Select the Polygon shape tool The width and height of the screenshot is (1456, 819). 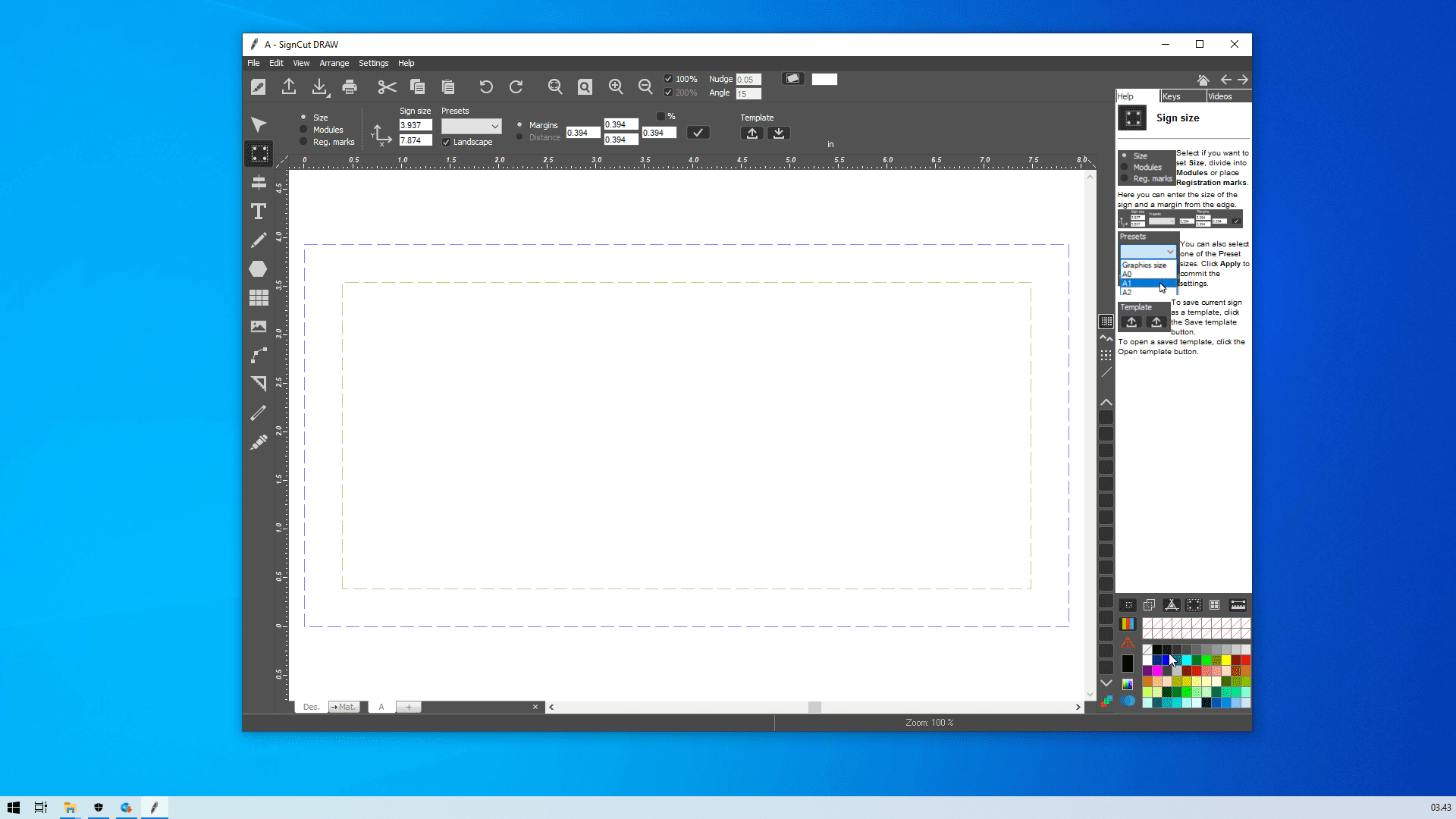coord(259,269)
